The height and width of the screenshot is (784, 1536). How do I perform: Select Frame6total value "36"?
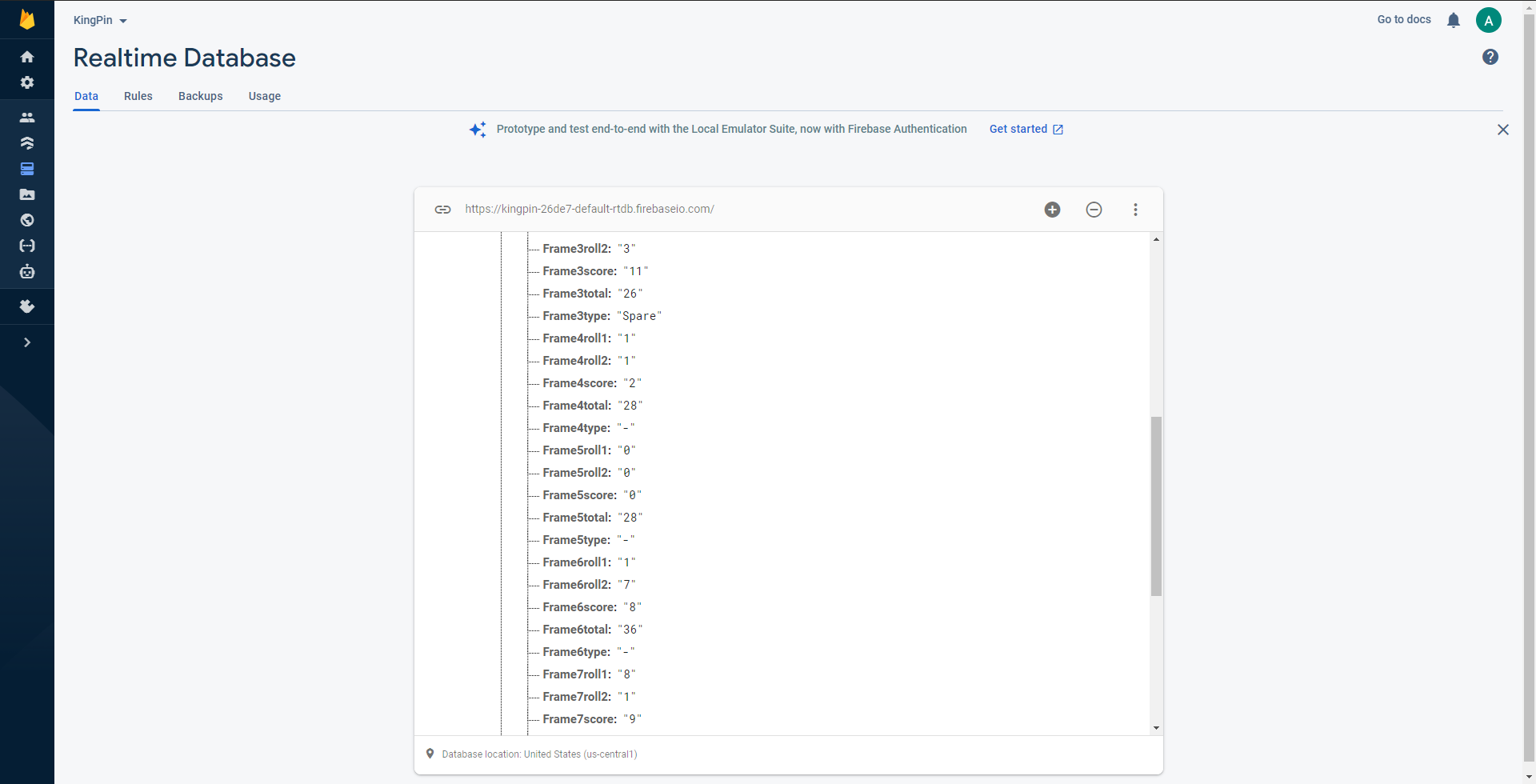pos(630,630)
